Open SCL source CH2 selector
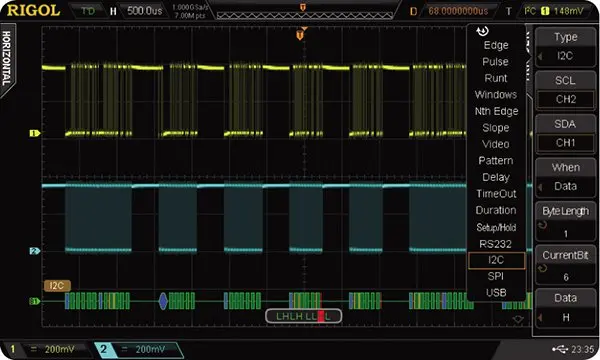 pyautogui.click(x=565, y=90)
